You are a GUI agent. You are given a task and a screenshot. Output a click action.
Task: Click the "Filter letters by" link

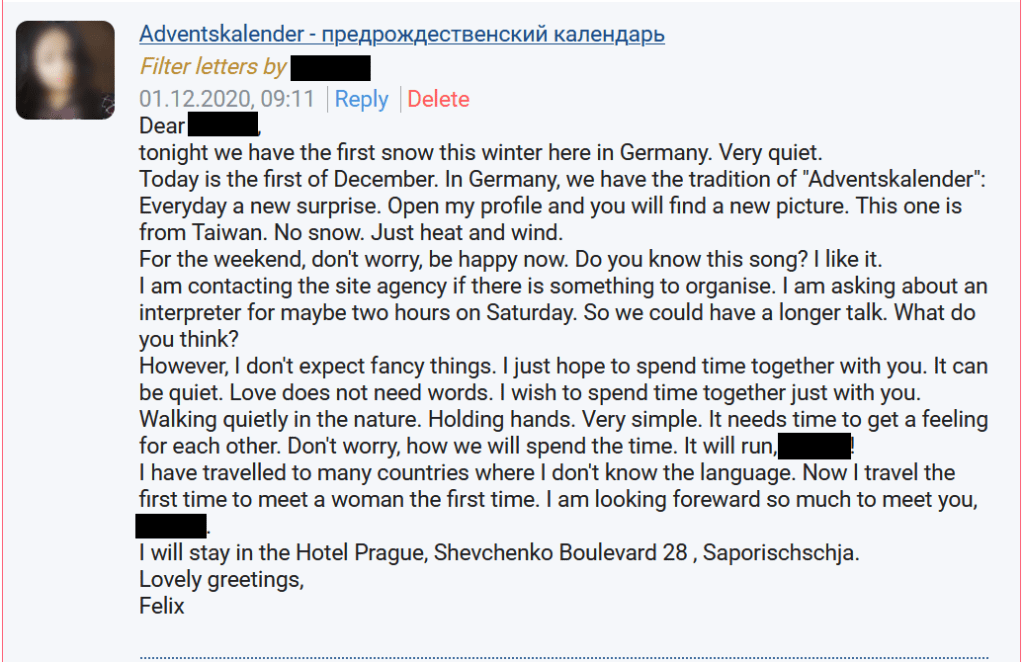213,67
